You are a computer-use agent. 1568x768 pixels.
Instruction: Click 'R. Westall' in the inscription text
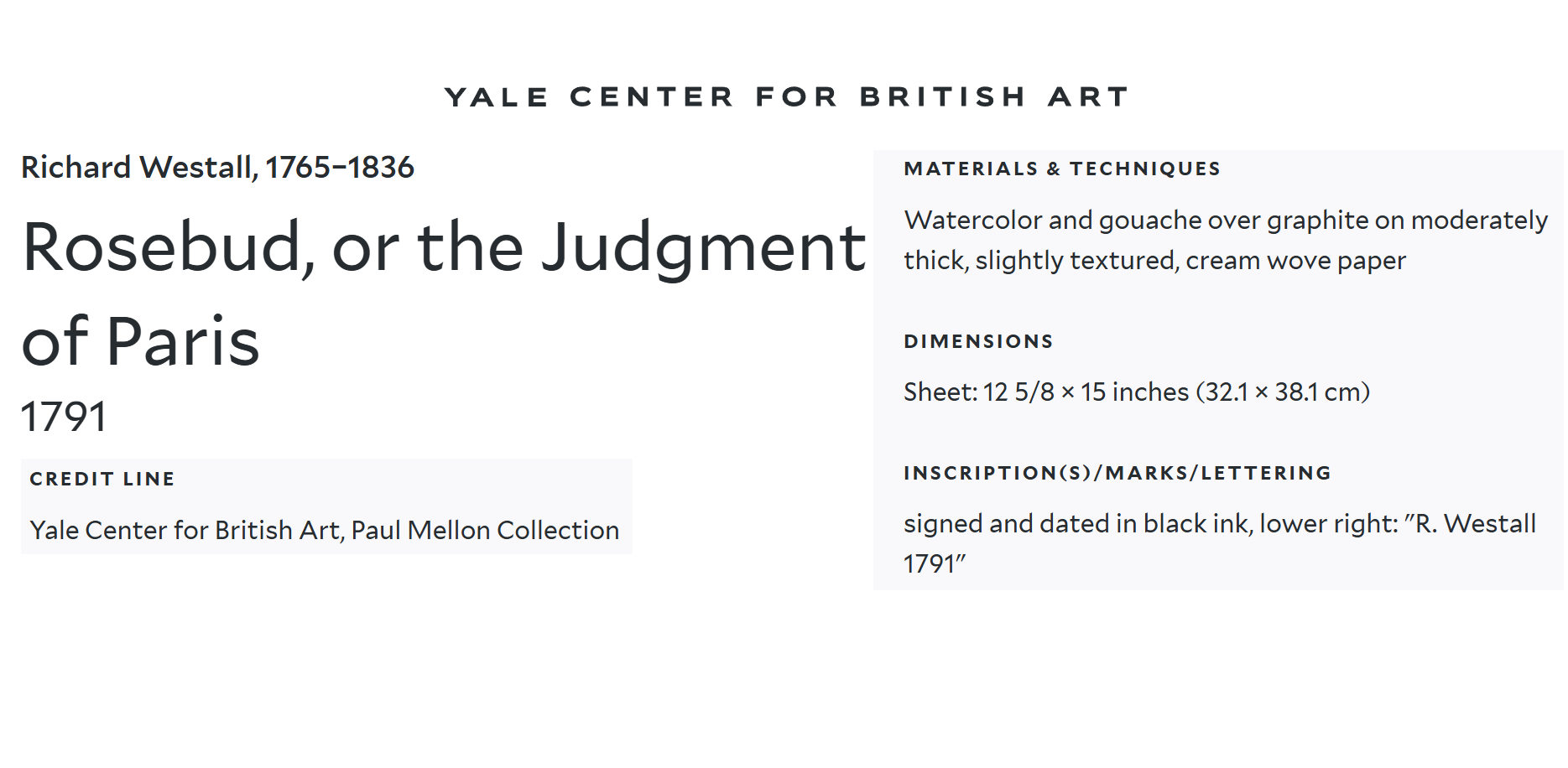click(x=1476, y=524)
